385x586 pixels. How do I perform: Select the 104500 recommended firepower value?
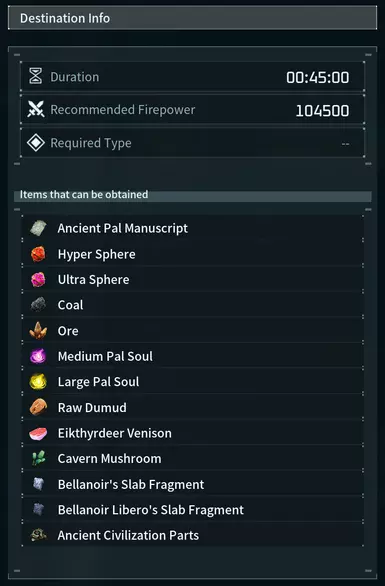pos(322,111)
